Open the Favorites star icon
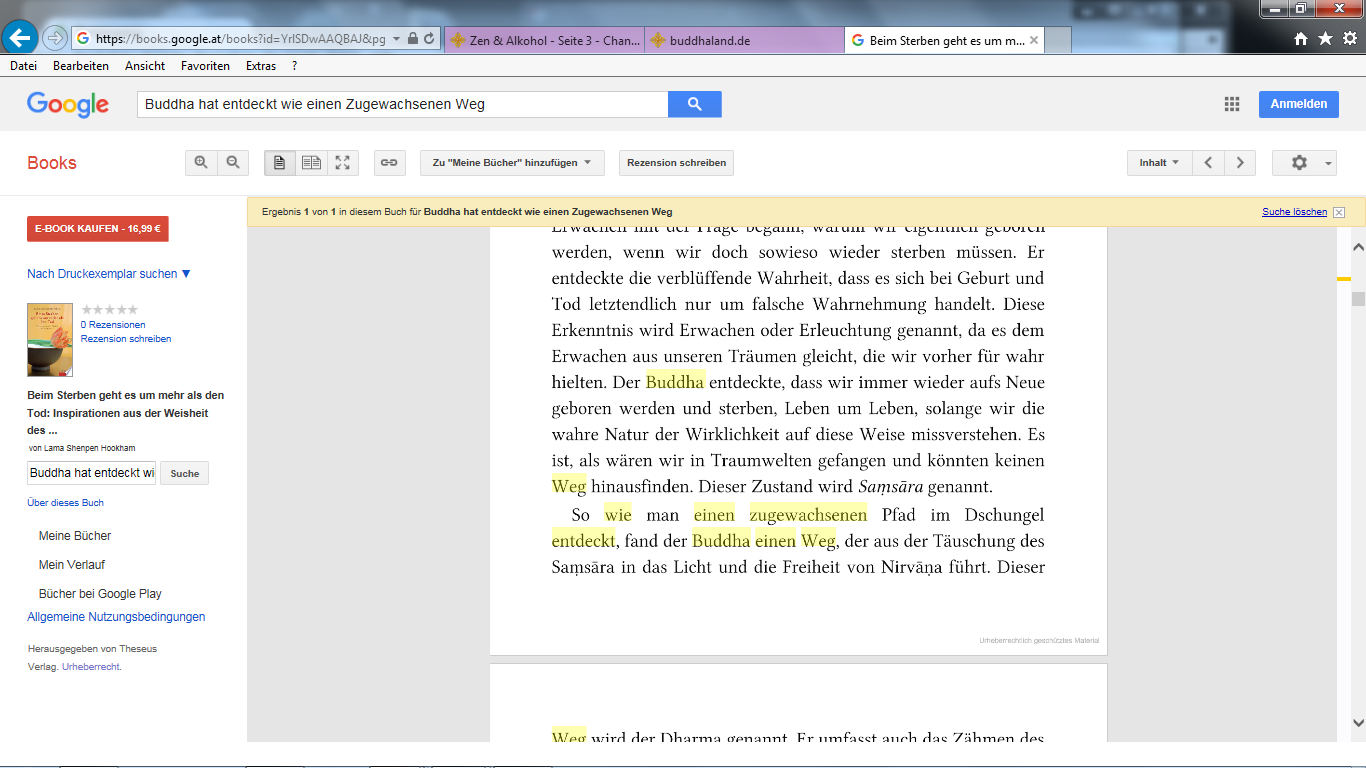 pyautogui.click(x=1325, y=39)
